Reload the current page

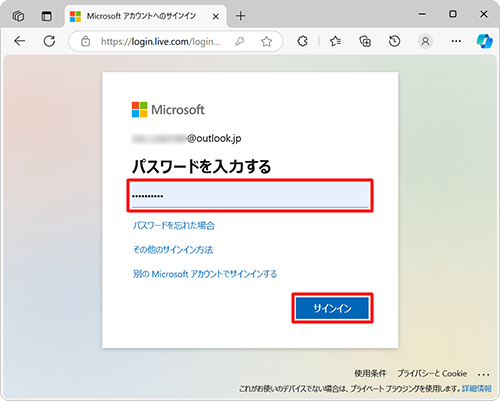click(49, 41)
